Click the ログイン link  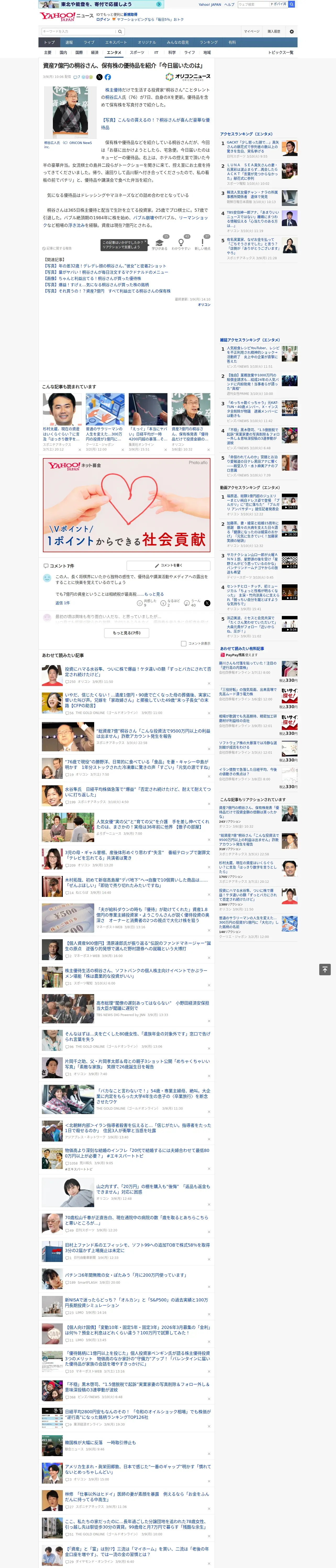coord(103,20)
